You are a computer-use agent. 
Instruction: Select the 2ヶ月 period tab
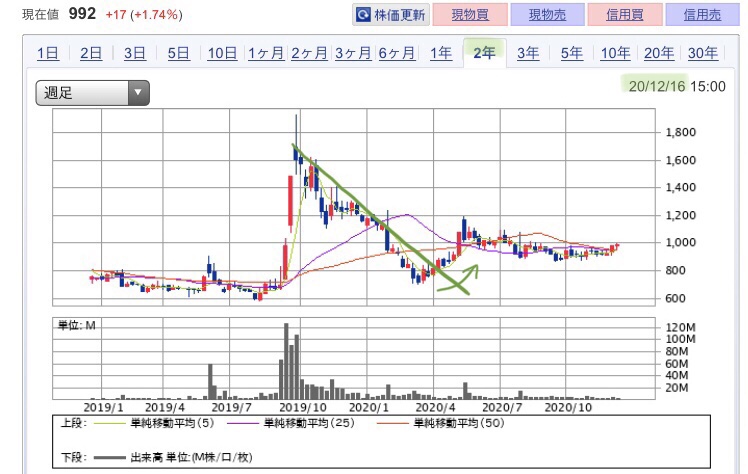pyautogui.click(x=309, y=53)
